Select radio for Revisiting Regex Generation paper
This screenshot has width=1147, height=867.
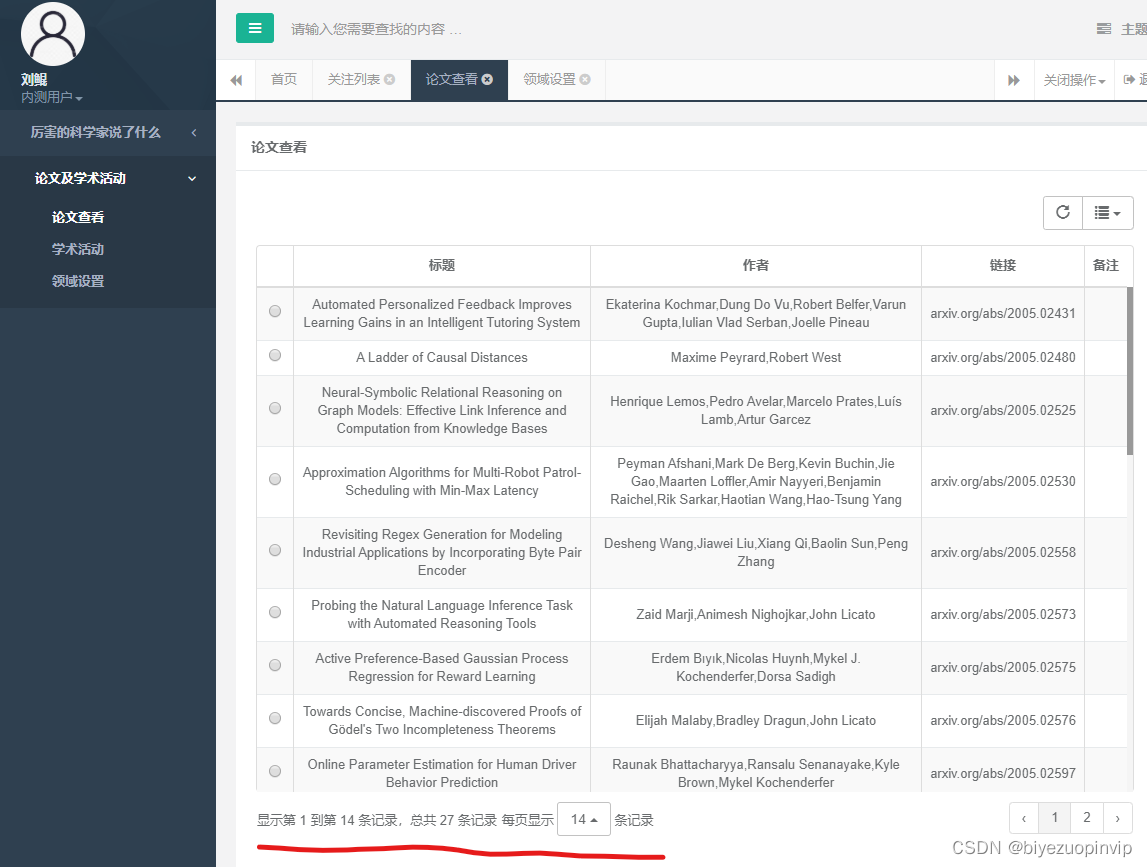click(x=275, y=550)
